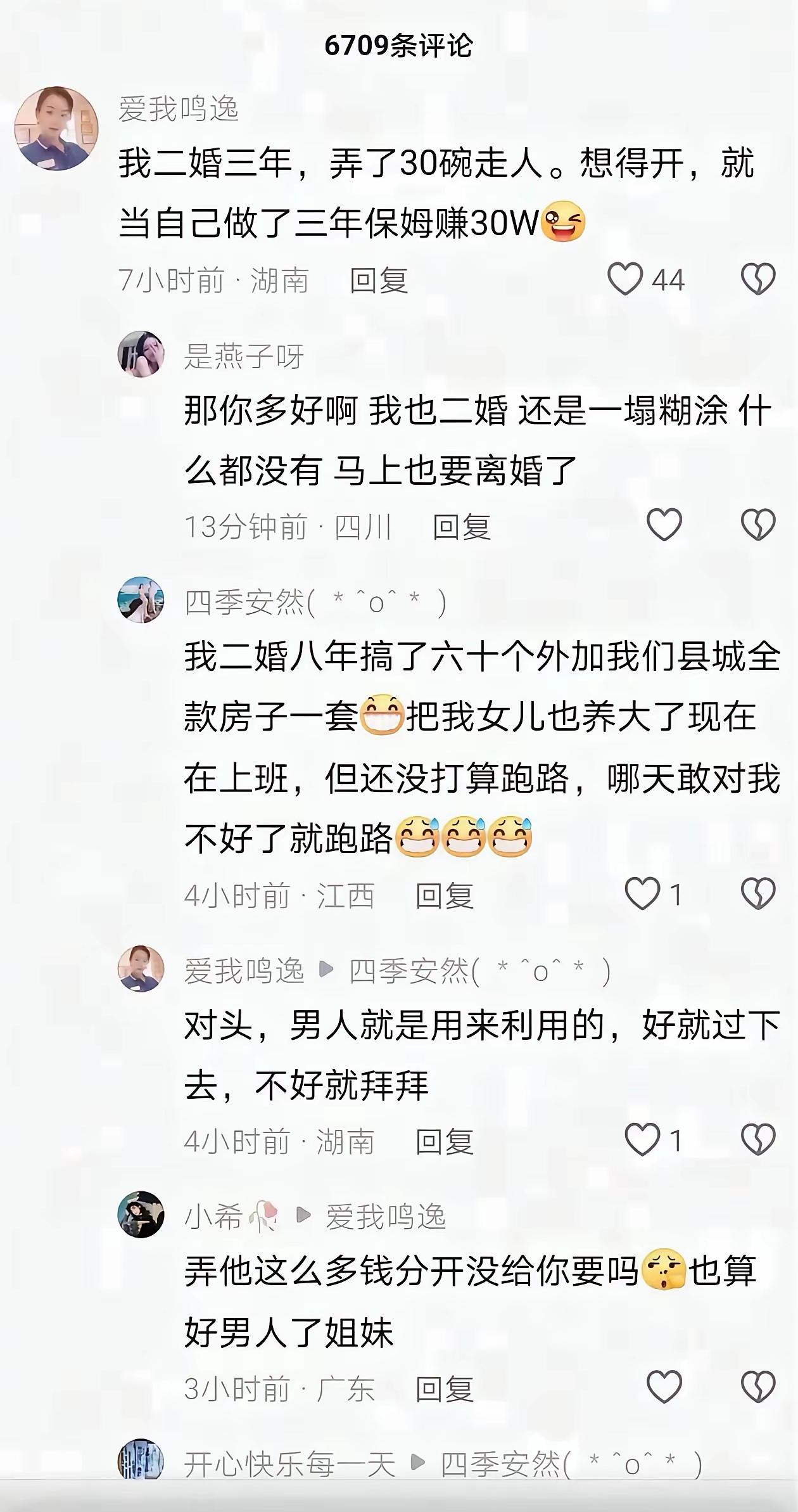Dislike 爱我鸣逸's reply from 湖南 4小时前
This screenshot has width=798, height=1512.
pyautogui.click(x=758, y=1140)
